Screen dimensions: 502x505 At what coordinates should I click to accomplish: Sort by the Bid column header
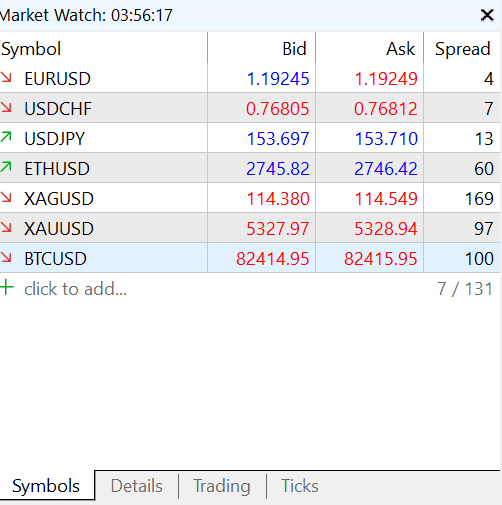click(262, 49)
